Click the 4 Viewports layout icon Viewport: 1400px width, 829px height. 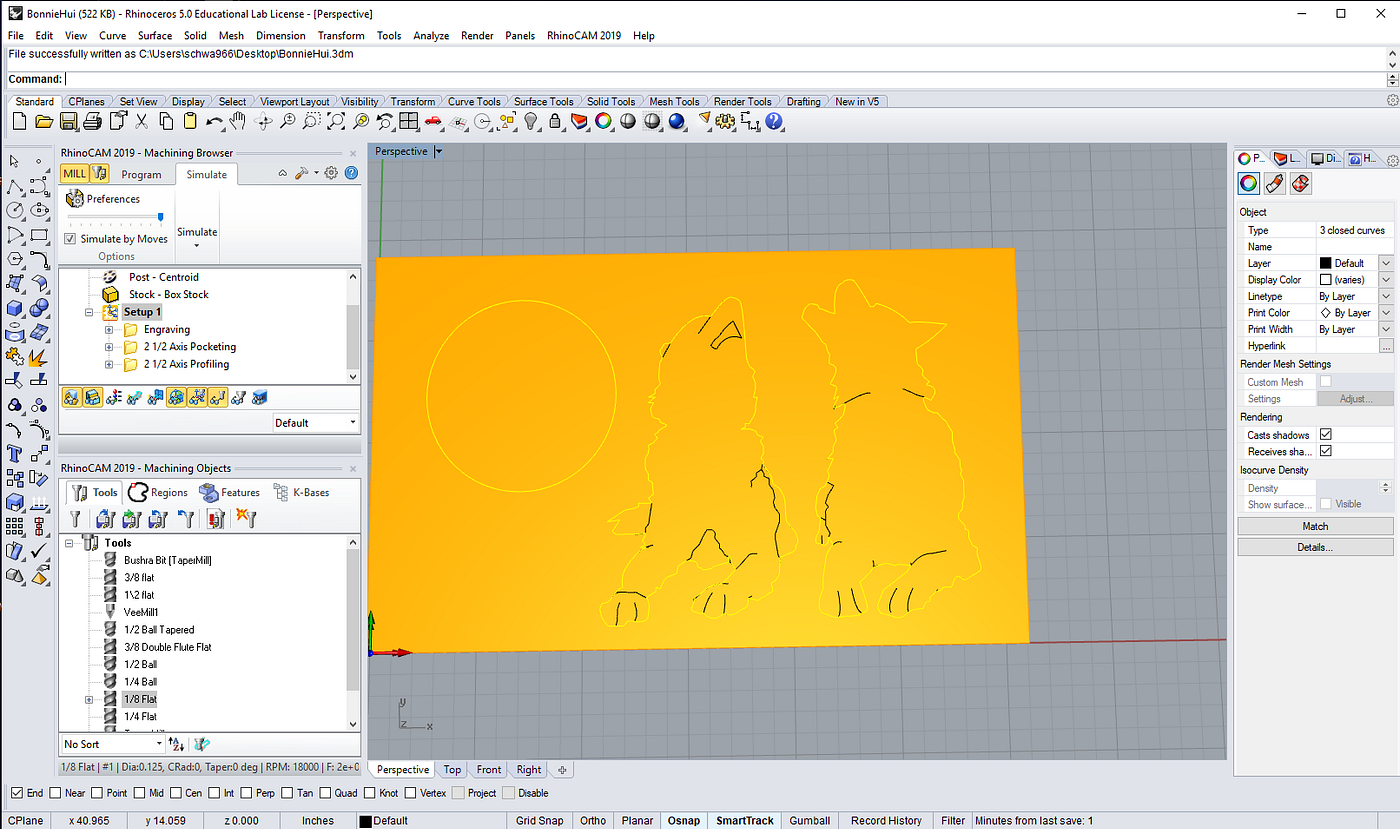click(x=408, y=121)
